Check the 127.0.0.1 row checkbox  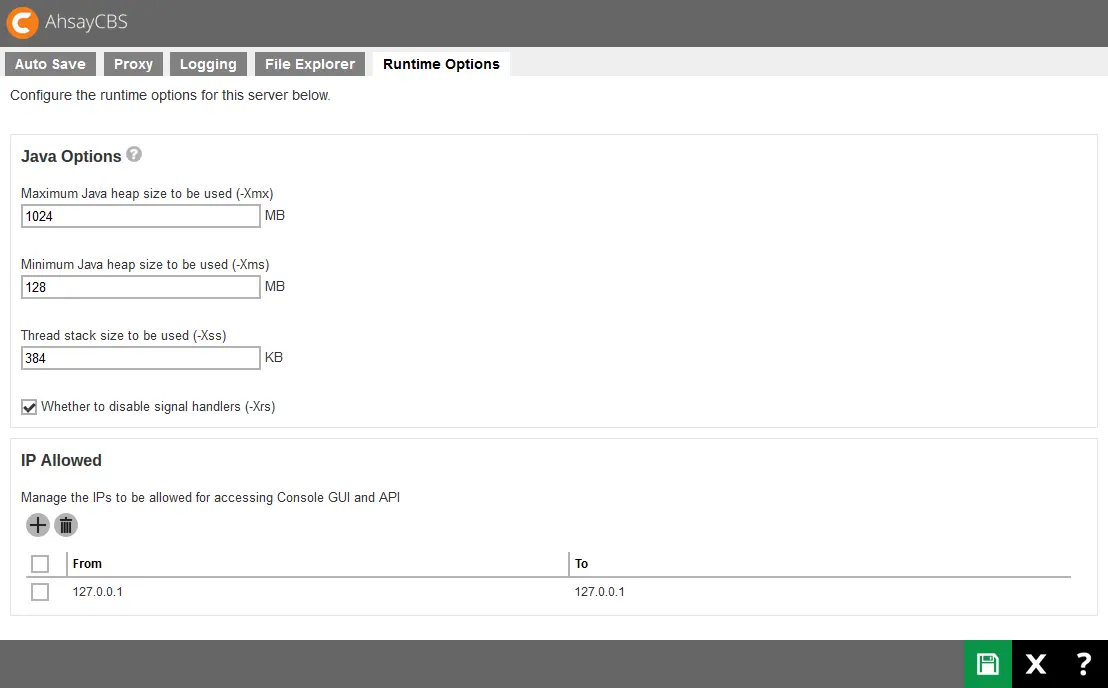point(40,591)
